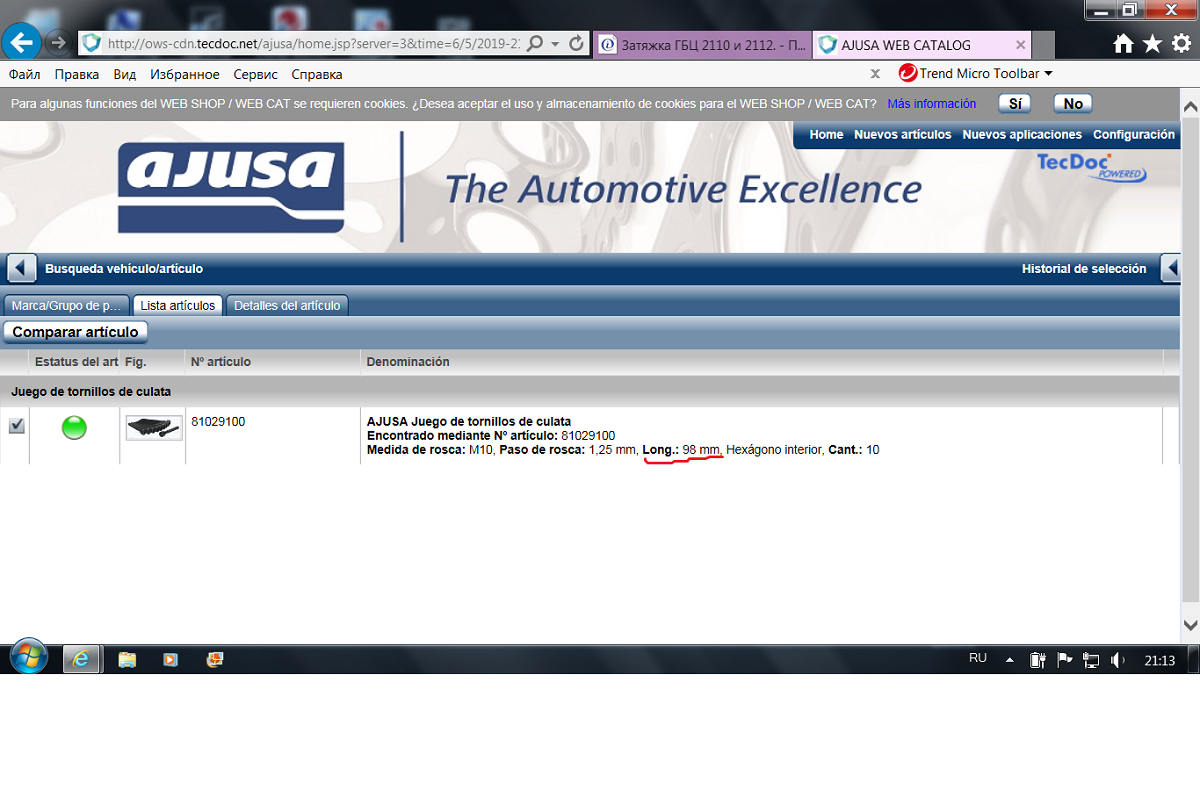Viewport: 1200px width, 790px height.
Task: Launch the media player taskbar icon
Action: pyautogui.click(x=170, y=660)
